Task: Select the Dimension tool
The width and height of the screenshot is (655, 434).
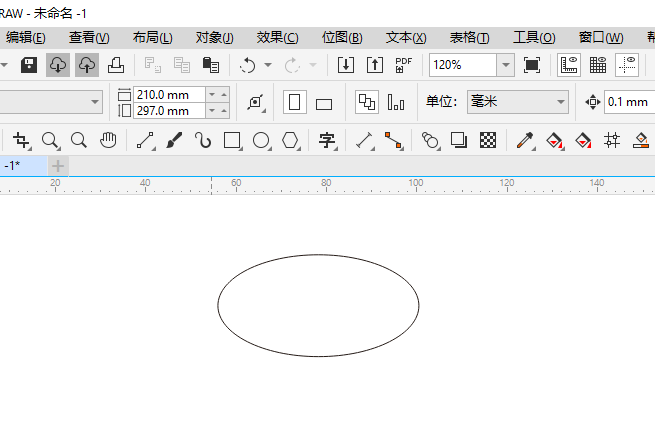Action: [x=365, y=140]
